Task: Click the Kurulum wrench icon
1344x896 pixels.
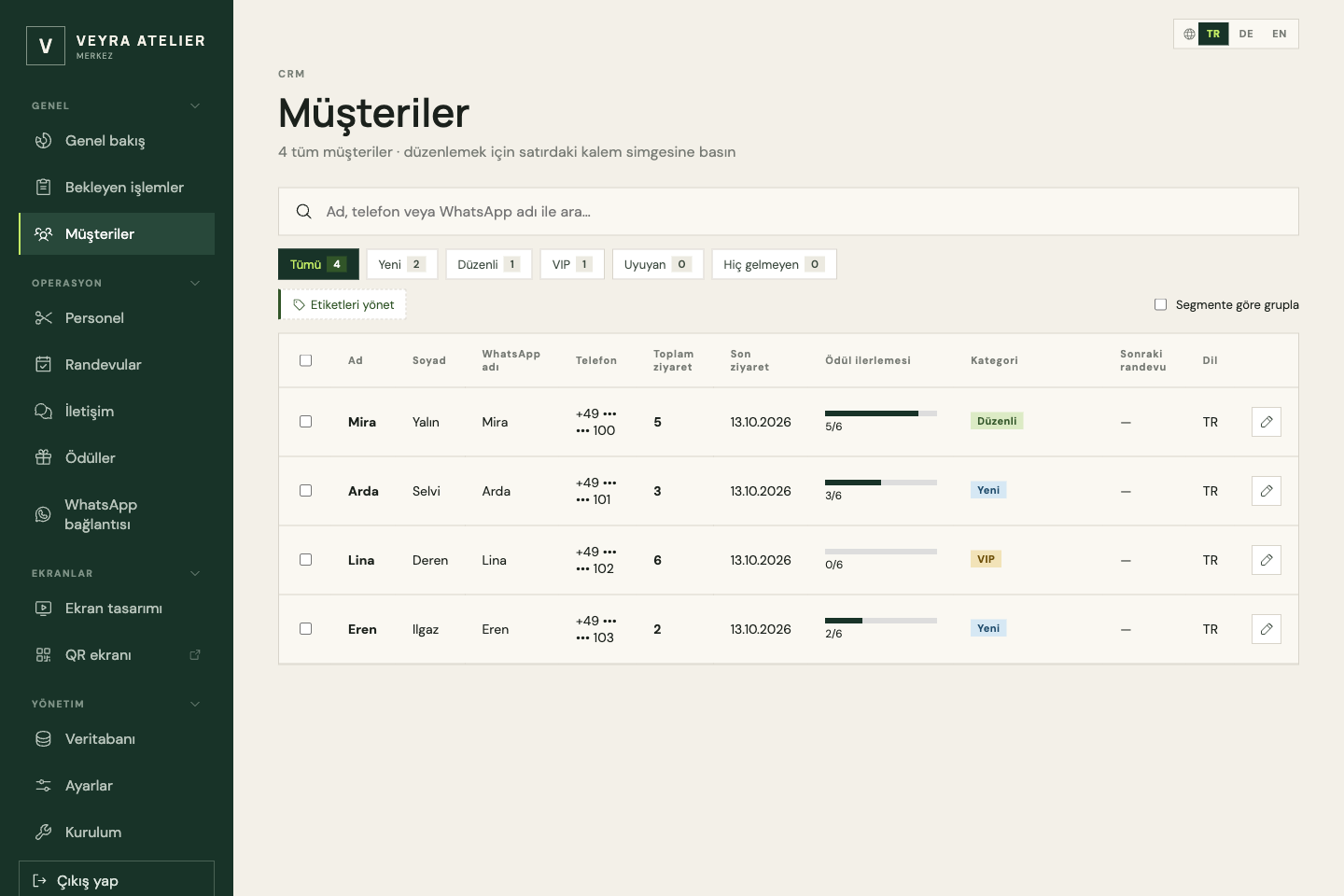Action: click(43, 833)
